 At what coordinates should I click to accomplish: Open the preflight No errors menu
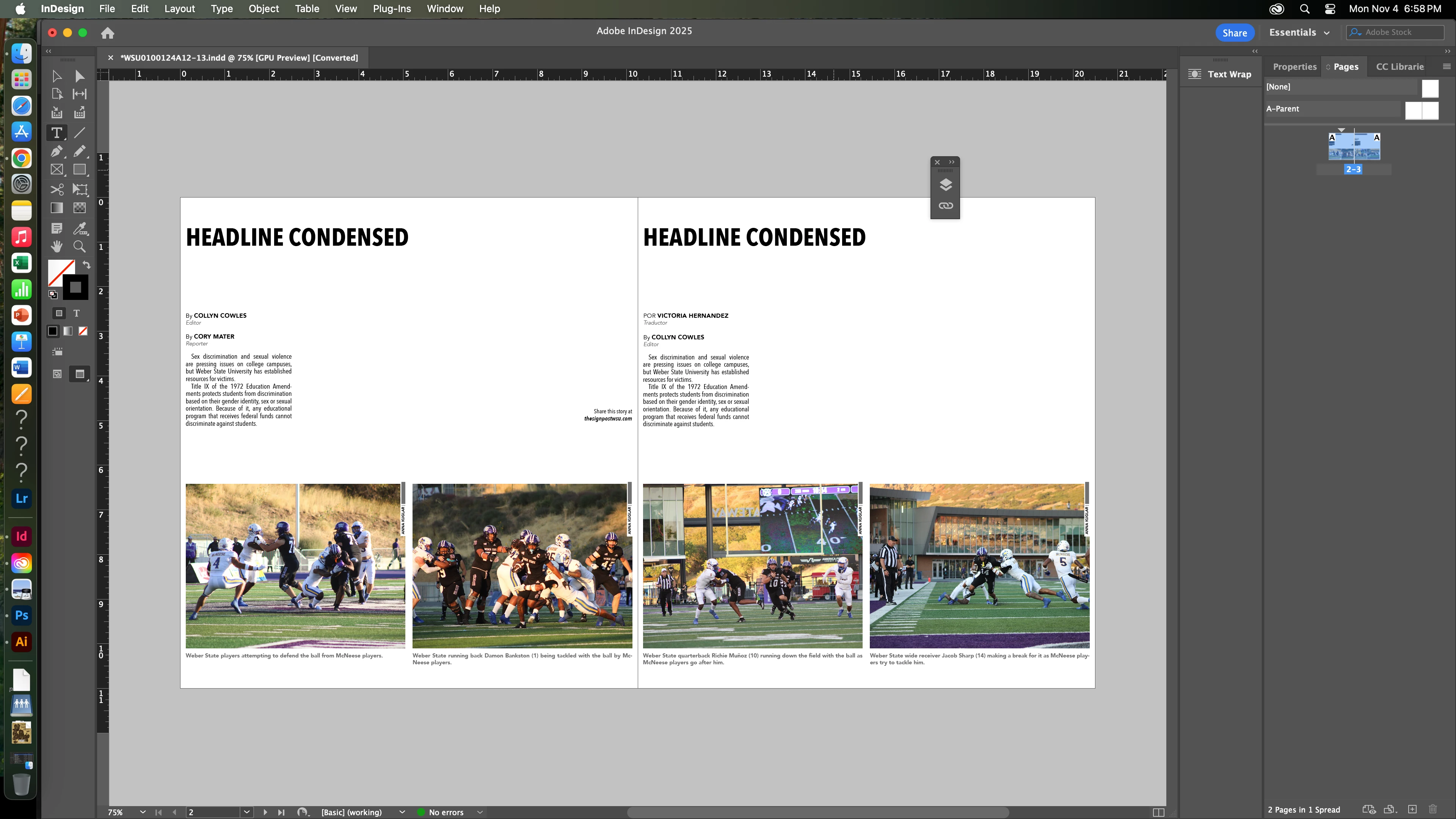(479, 812)
